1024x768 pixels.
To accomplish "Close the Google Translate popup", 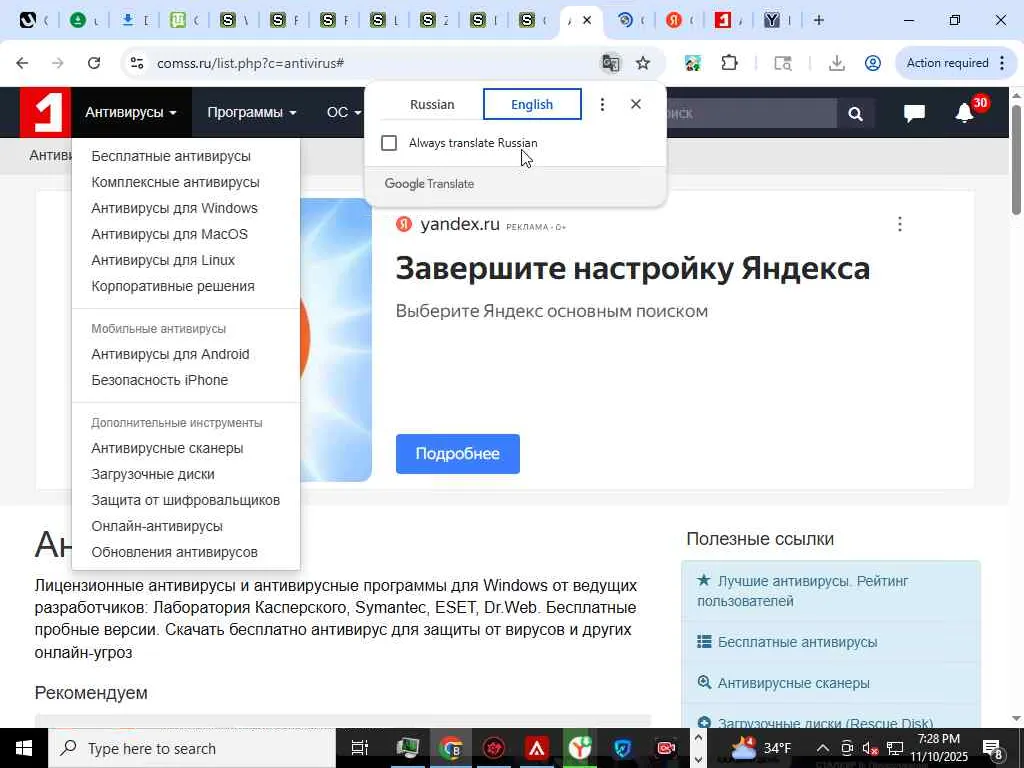I will point(635,104).
